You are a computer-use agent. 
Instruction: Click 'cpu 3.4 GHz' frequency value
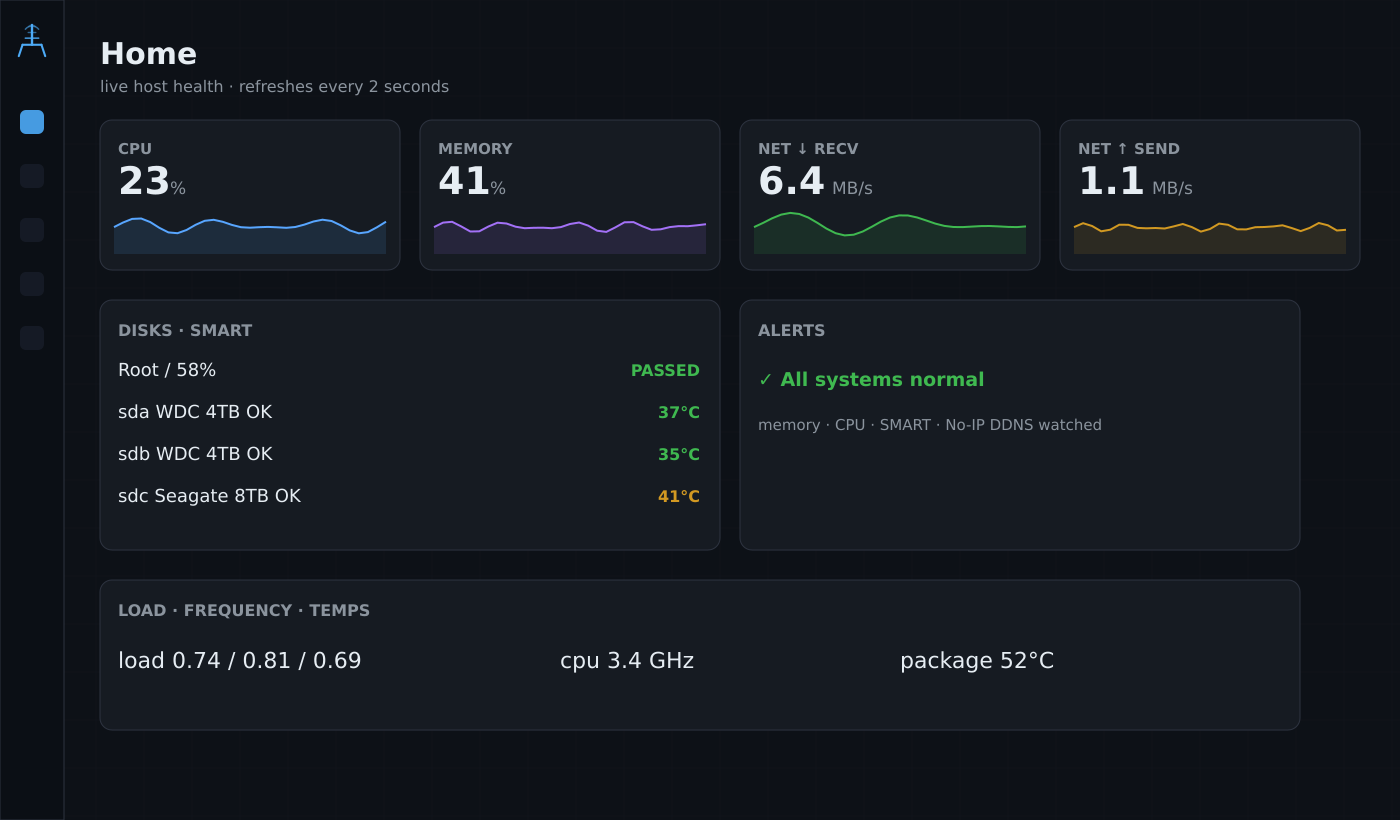[x=627, y=661]
